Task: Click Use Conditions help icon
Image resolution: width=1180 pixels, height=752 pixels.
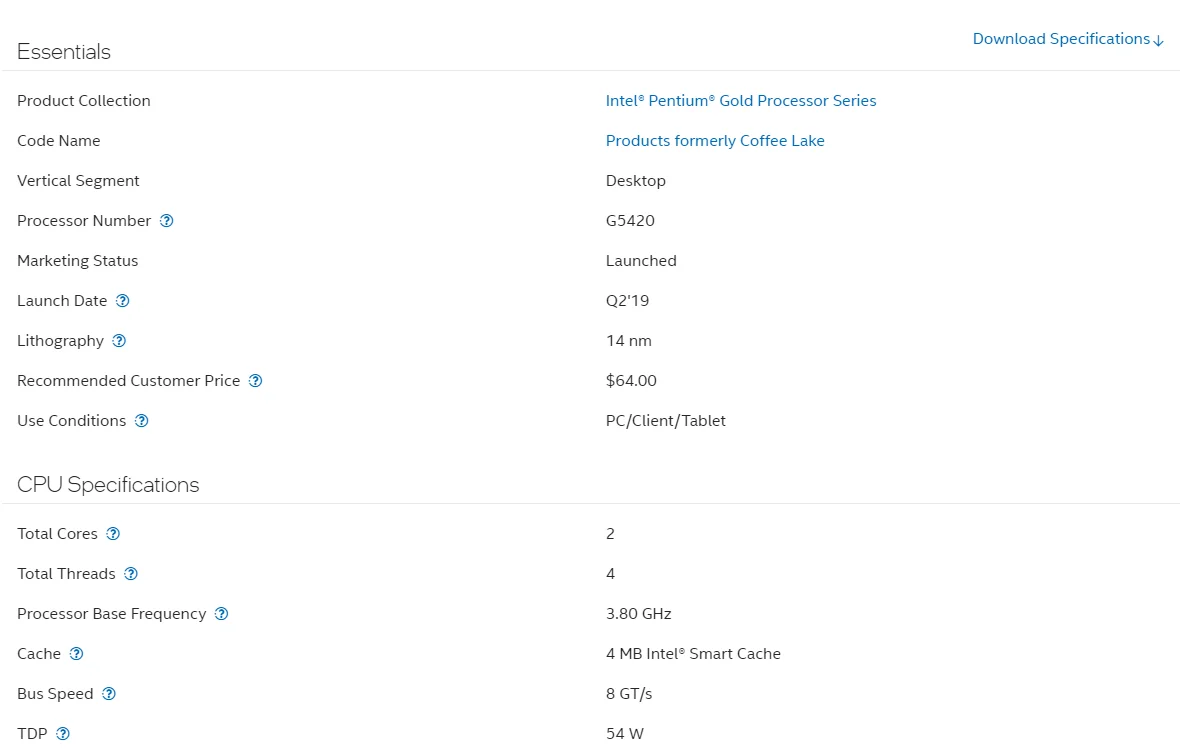Action: coord(142,421)
